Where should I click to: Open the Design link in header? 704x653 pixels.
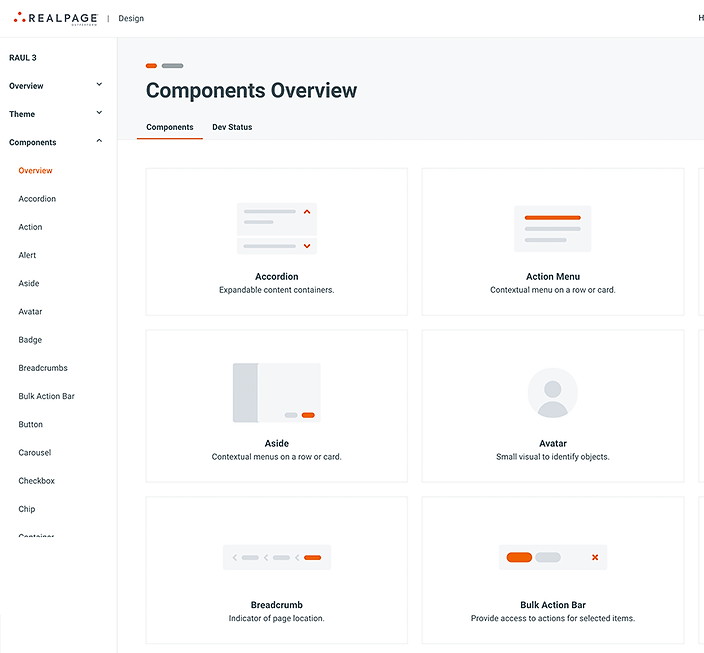131,18
